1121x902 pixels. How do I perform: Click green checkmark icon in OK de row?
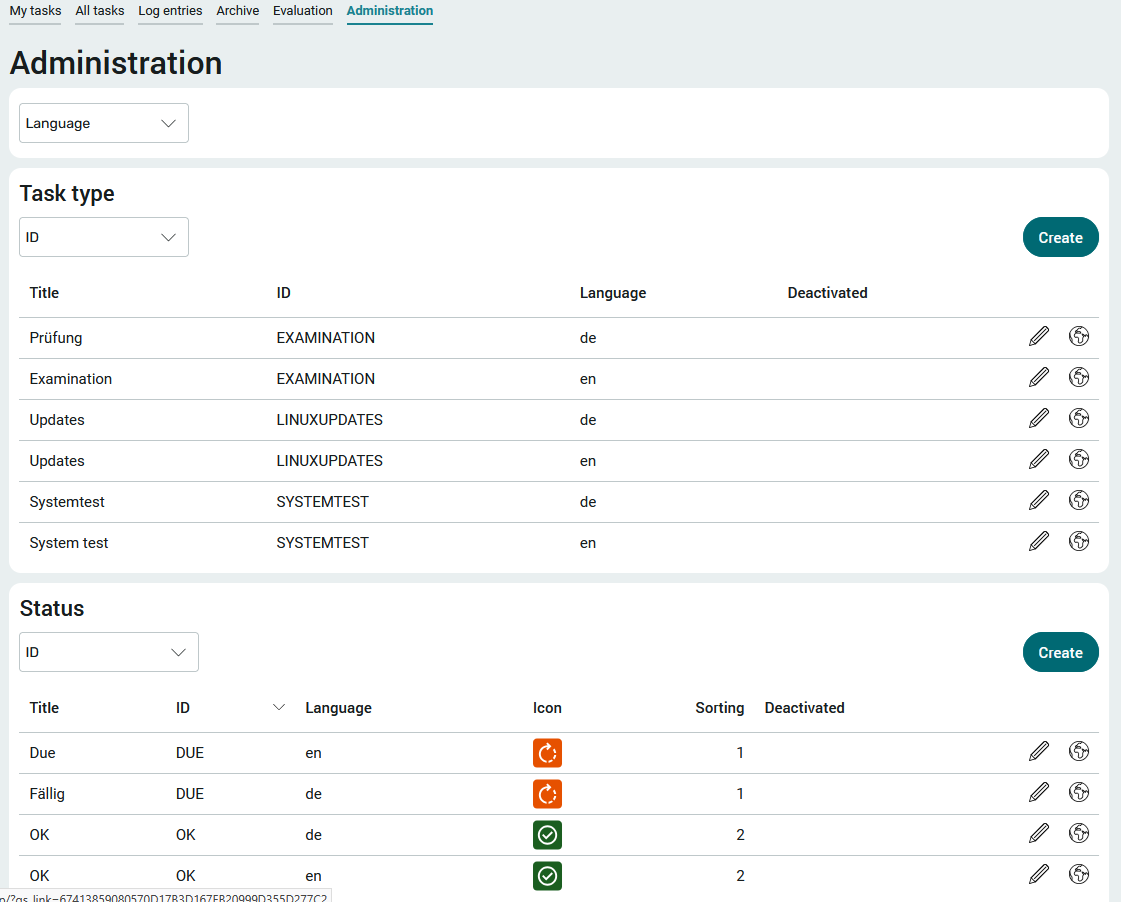(x=548, y=835)
